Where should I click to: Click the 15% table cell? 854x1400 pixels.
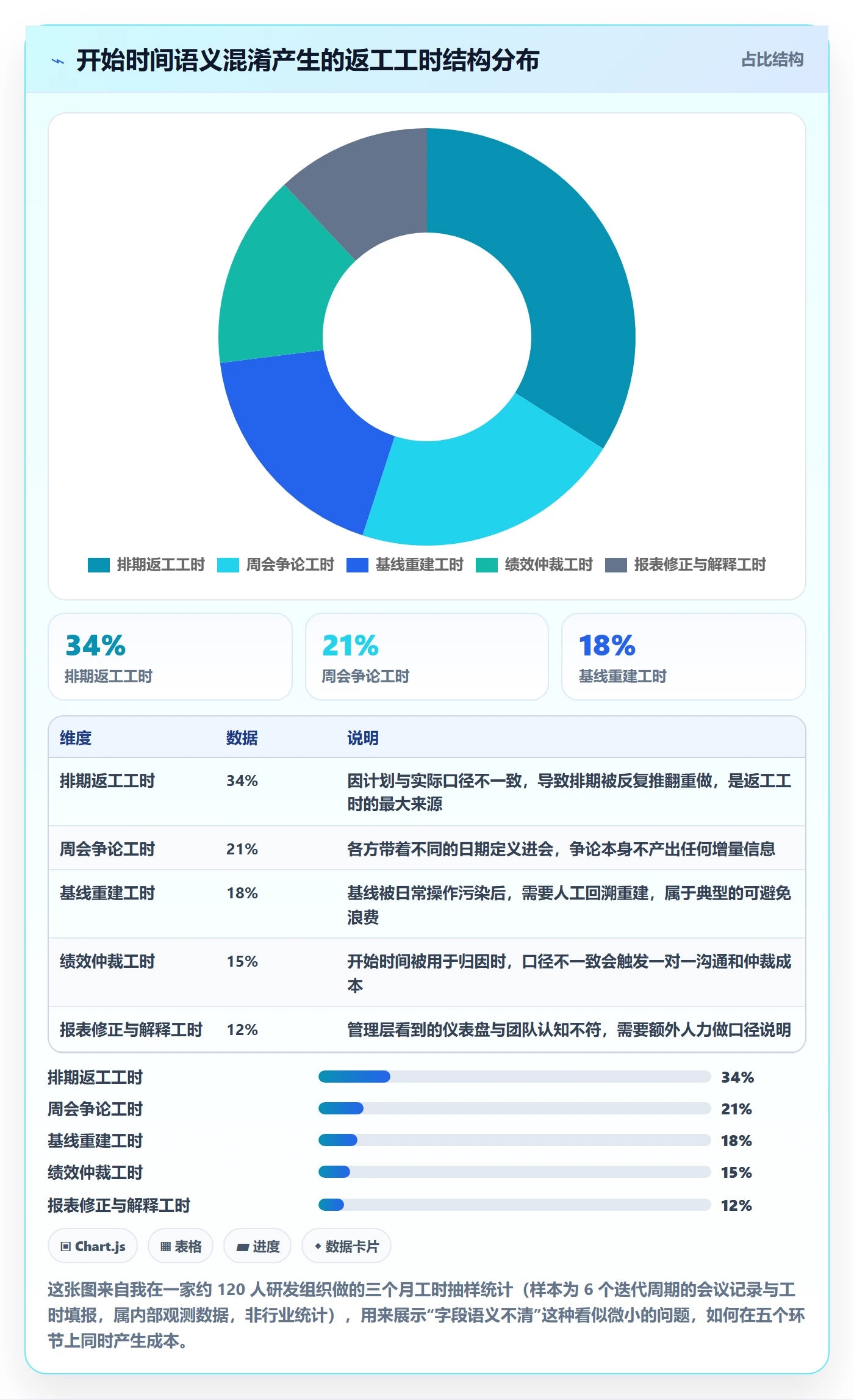242,962
